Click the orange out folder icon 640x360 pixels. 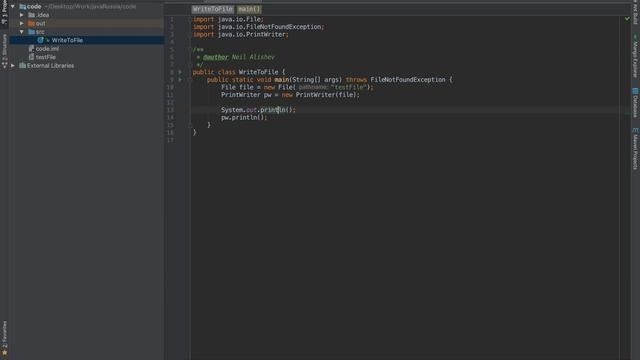point(31,23)
